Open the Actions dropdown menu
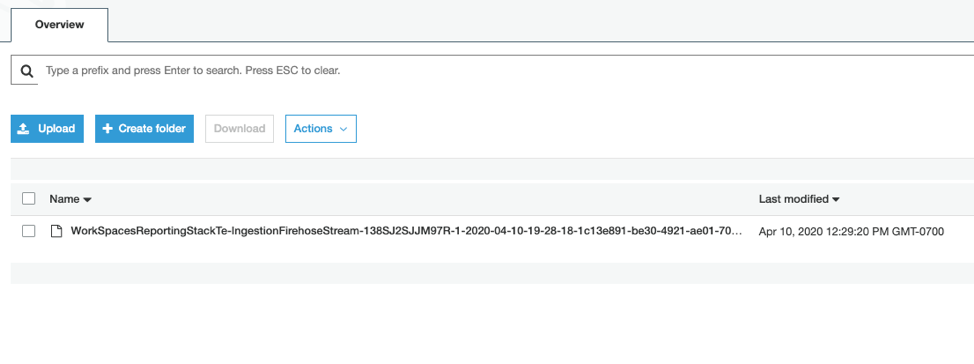 pos(321,129)
